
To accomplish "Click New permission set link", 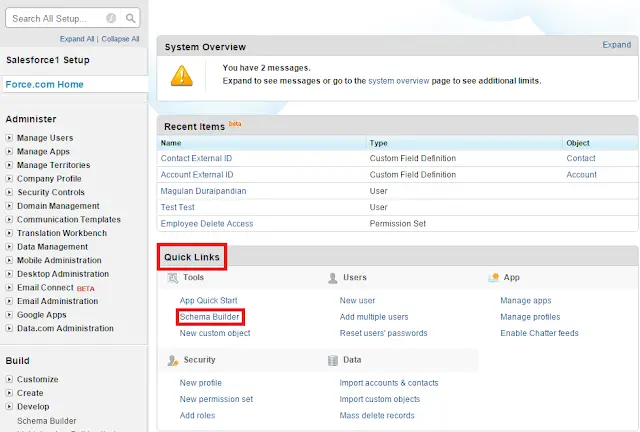I will [x=216, y=399].
